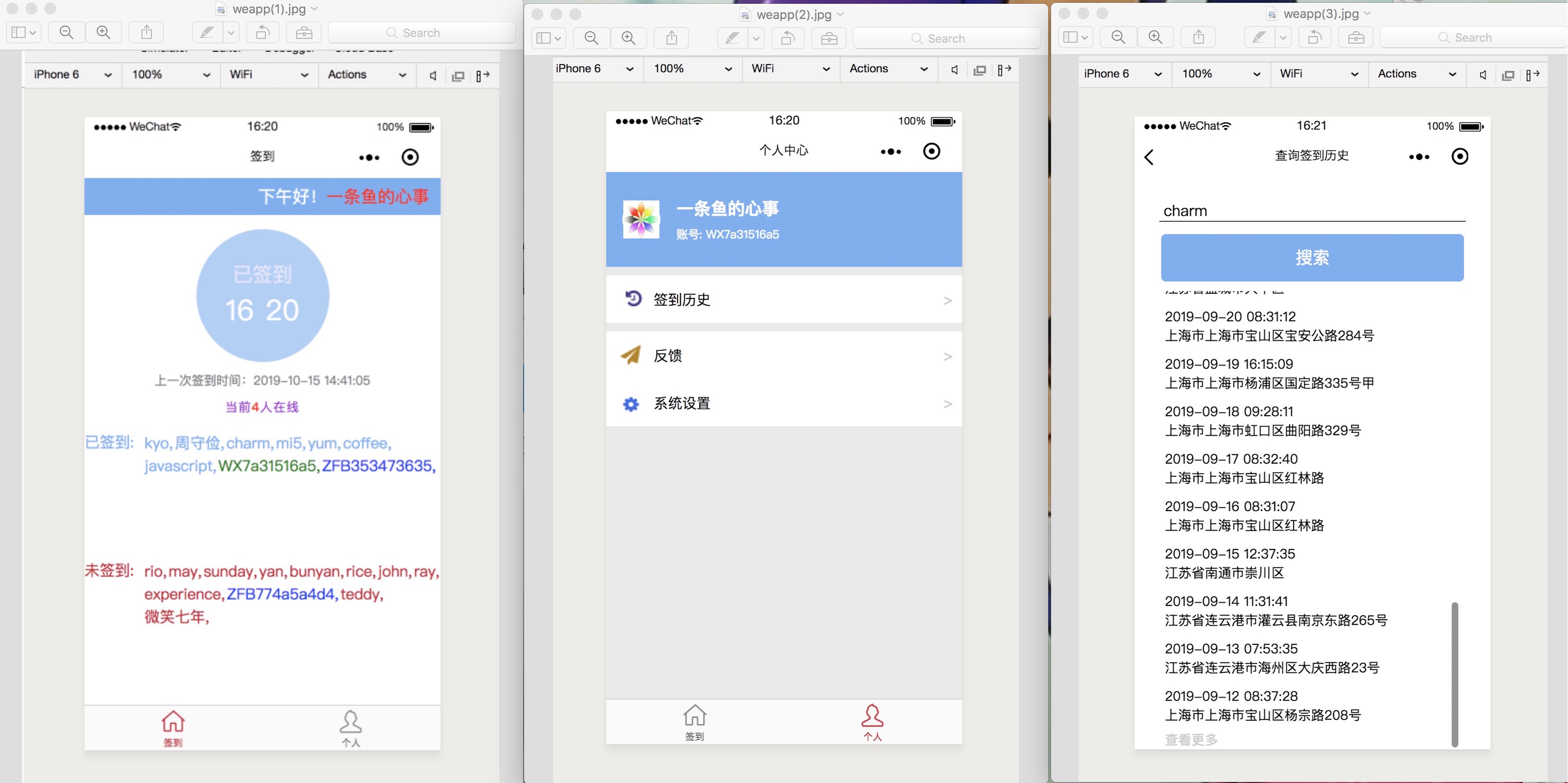Viewport: 1568px width, 783px height.
Task: Click the back arrow on 查询签到历史 page
Action: 1149,157
